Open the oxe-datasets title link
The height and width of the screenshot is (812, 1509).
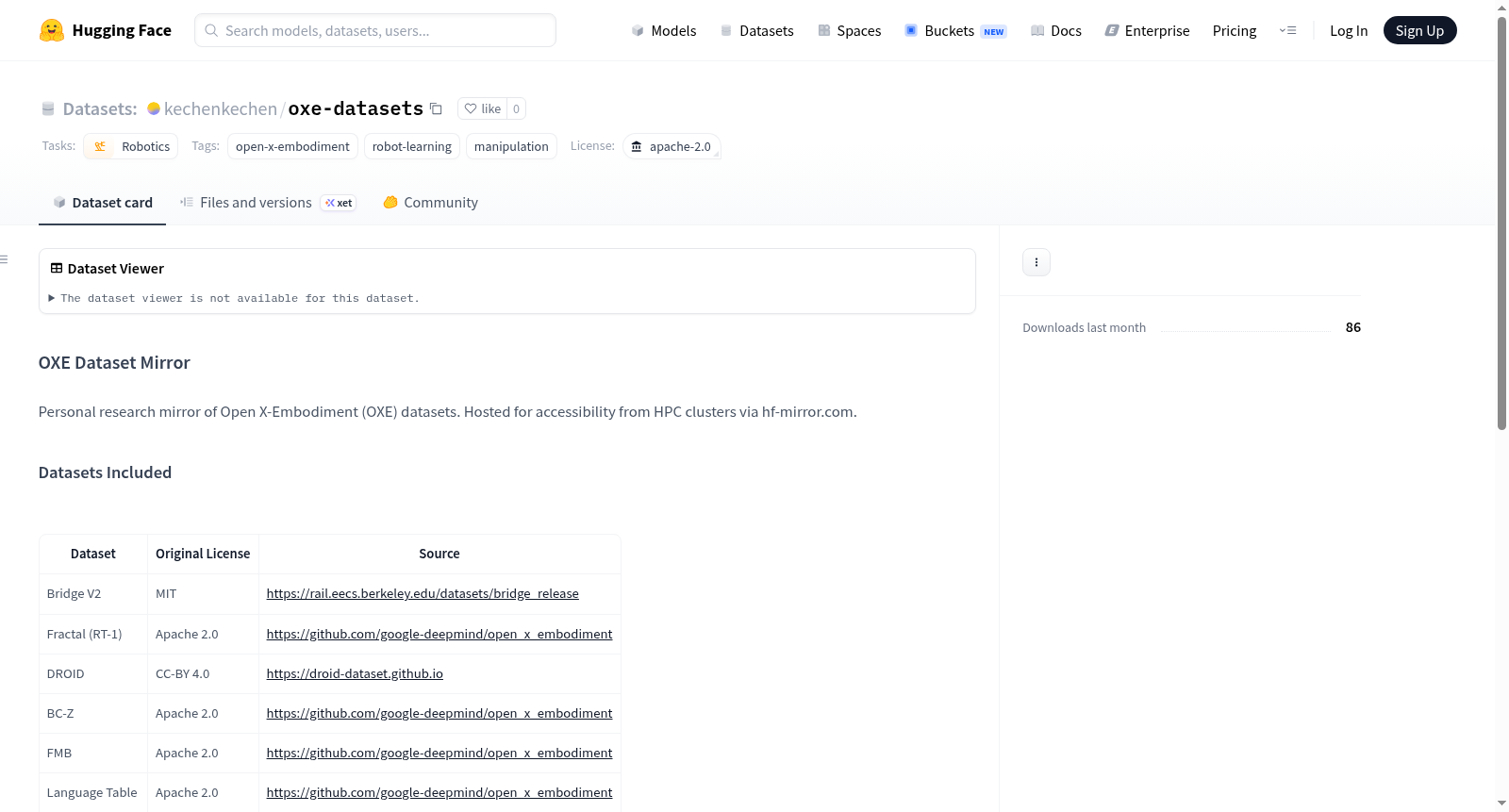click(x=356, y=108)
